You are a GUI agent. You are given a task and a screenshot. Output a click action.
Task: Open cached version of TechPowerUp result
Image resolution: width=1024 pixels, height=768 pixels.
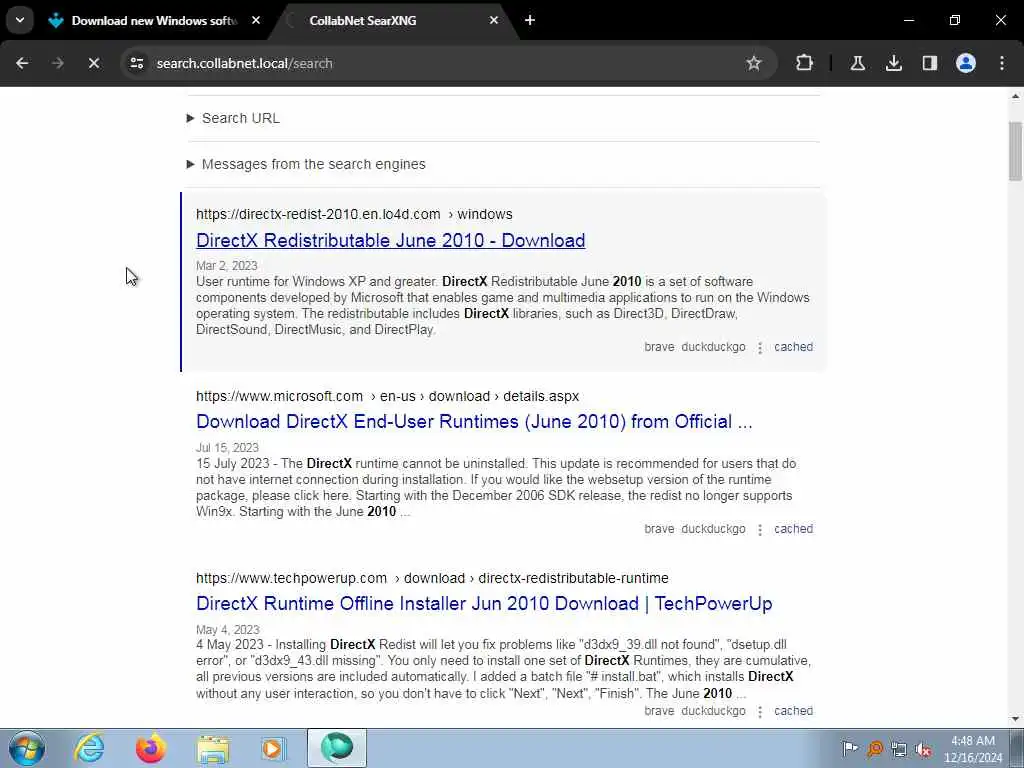793,711
